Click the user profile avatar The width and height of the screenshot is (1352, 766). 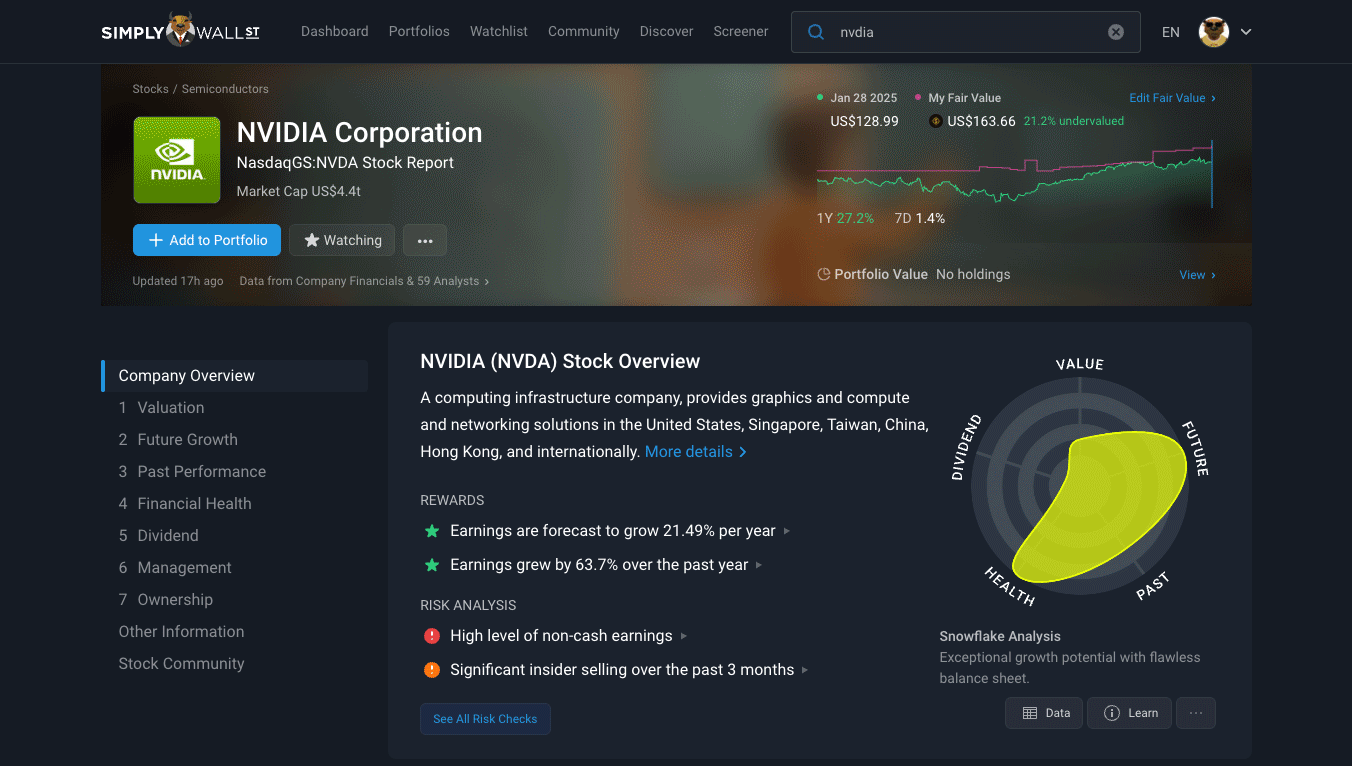click(x=1213, y=32)
